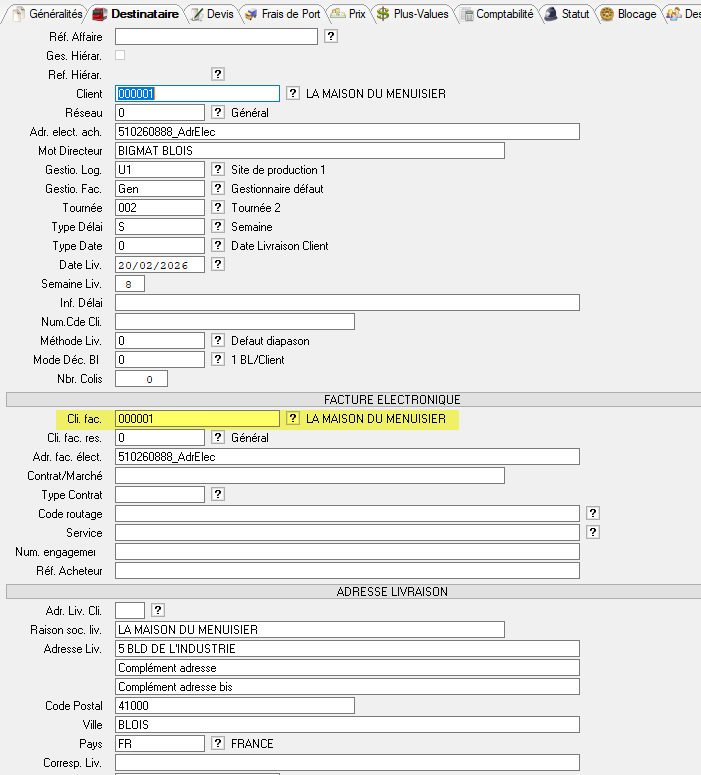
Task: Click the Nbr. Colis field
Action: pos(141,379)
